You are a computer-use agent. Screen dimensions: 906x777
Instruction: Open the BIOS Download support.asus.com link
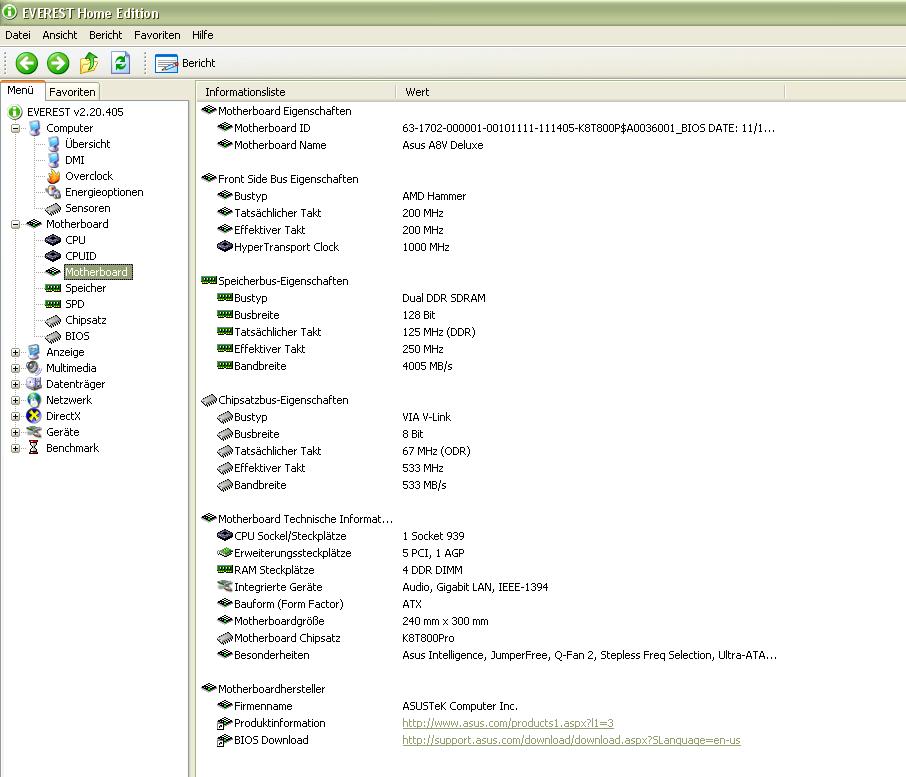tap(571, 740)
